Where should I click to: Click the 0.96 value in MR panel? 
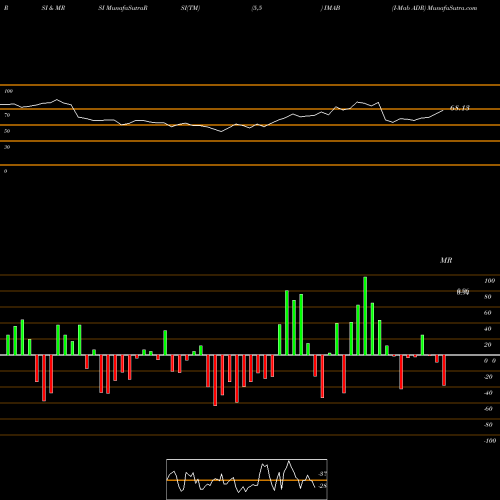(x=463, y=292)
